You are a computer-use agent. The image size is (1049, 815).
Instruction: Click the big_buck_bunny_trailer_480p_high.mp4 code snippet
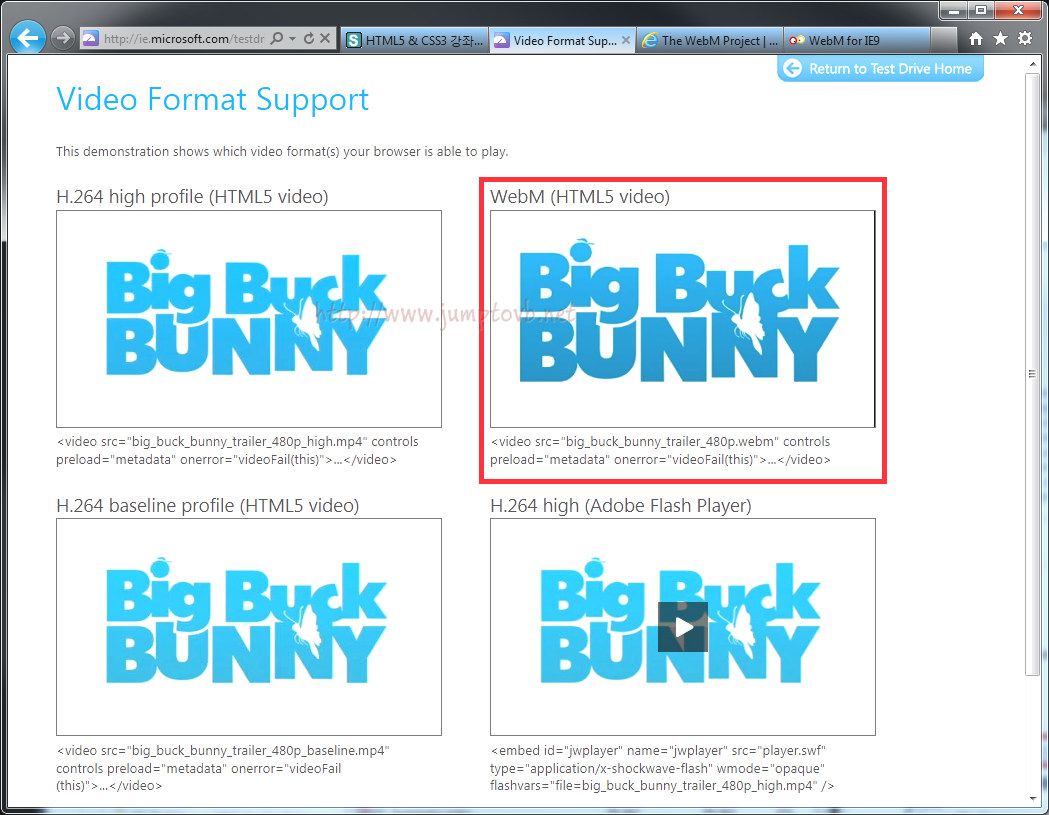[237, 450]
